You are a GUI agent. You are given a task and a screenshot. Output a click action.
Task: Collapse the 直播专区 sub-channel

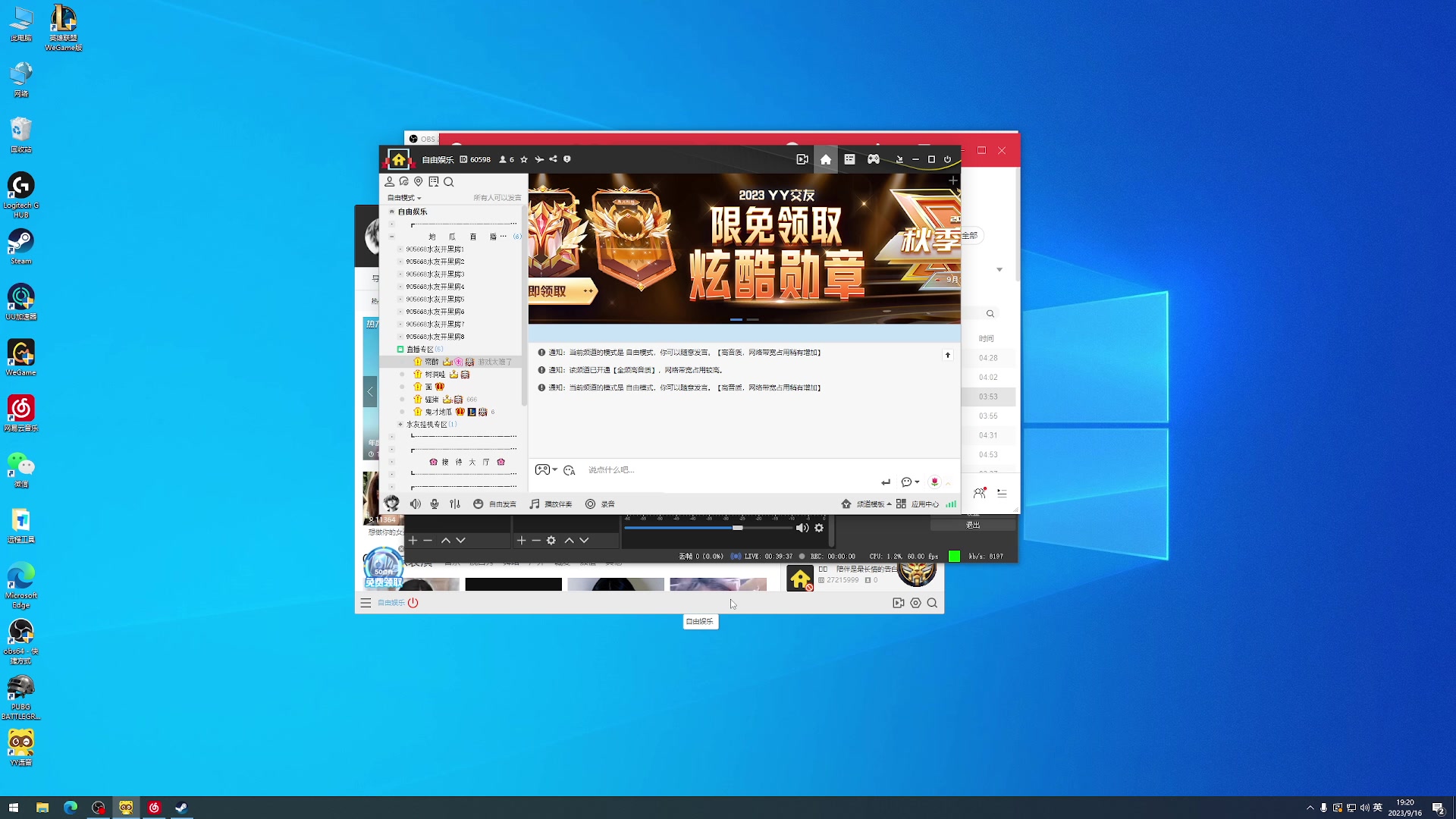click(400, 350)
